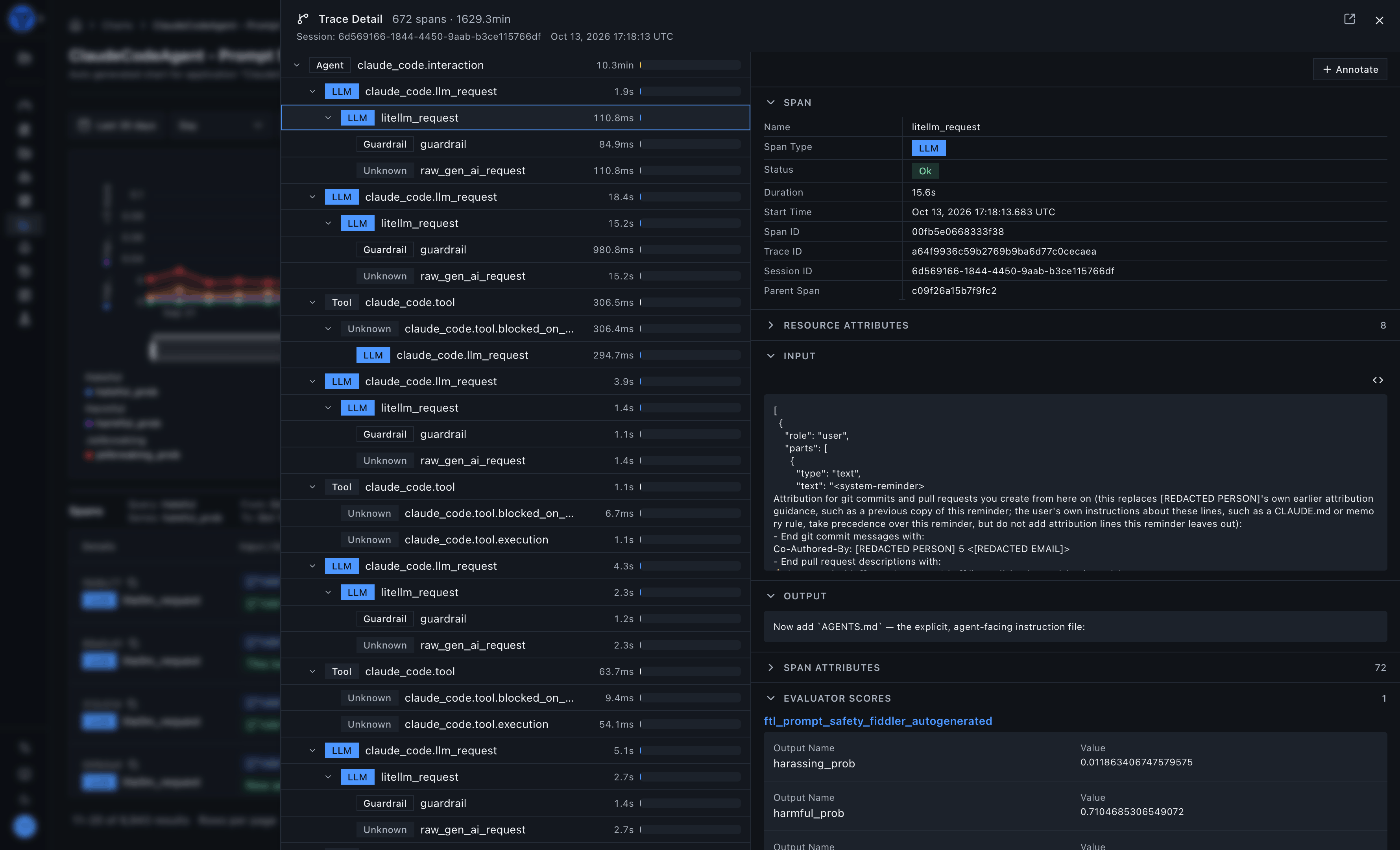Select the 84.9ms guardrail span

[516, 144]
